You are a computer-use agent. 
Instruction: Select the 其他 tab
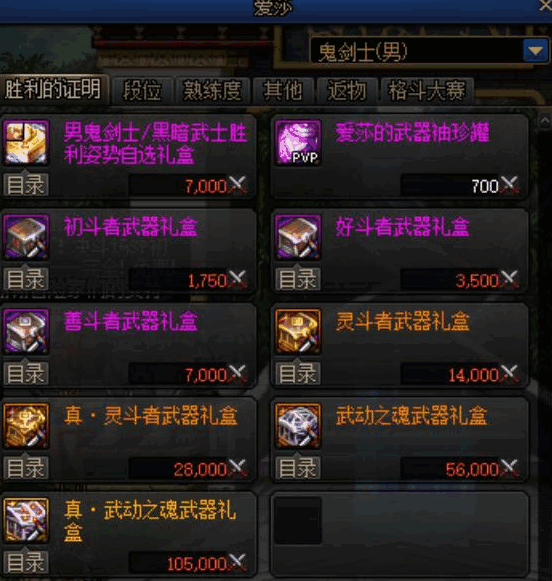click(x=283, y=90)
